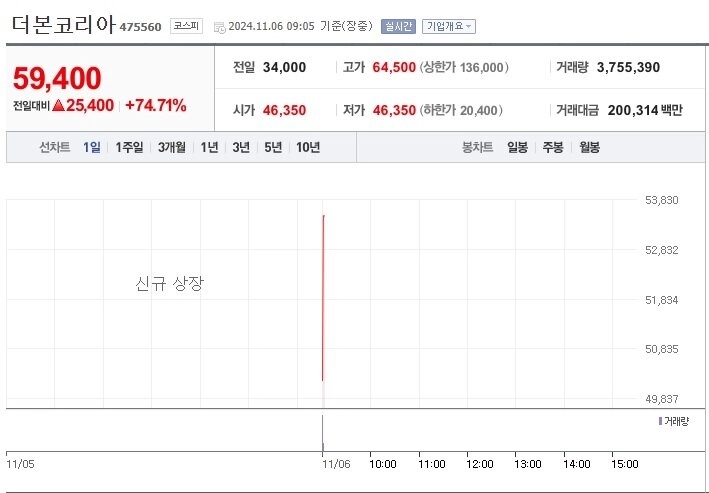Click the calendar icon beside the date

click(219, 28)
